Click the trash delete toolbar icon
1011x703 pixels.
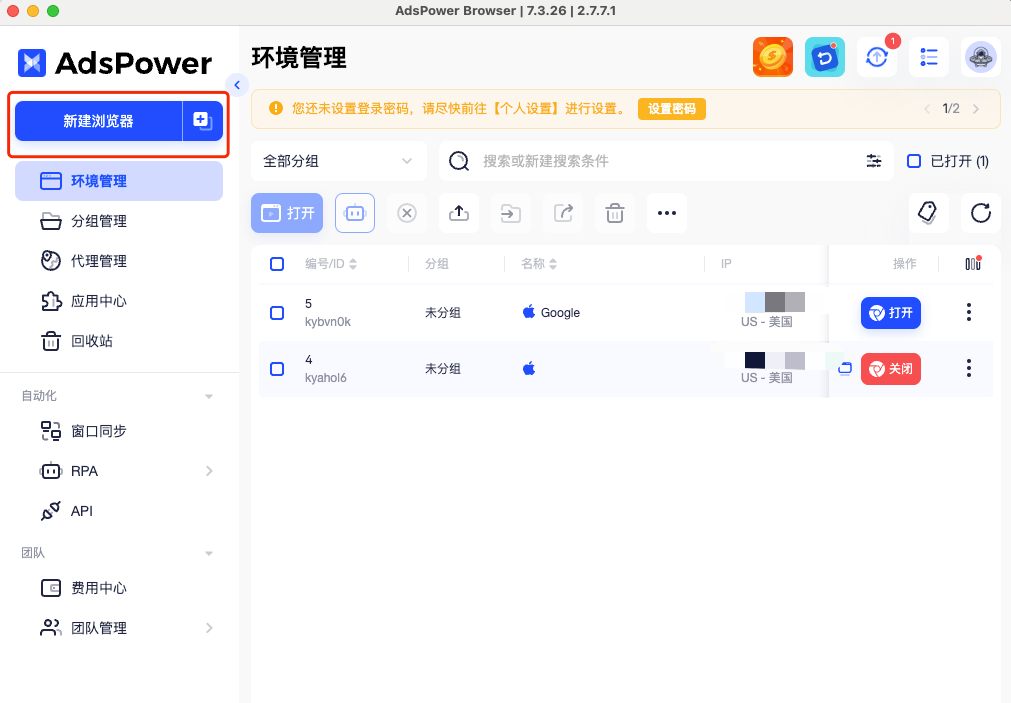click(615, 213)
